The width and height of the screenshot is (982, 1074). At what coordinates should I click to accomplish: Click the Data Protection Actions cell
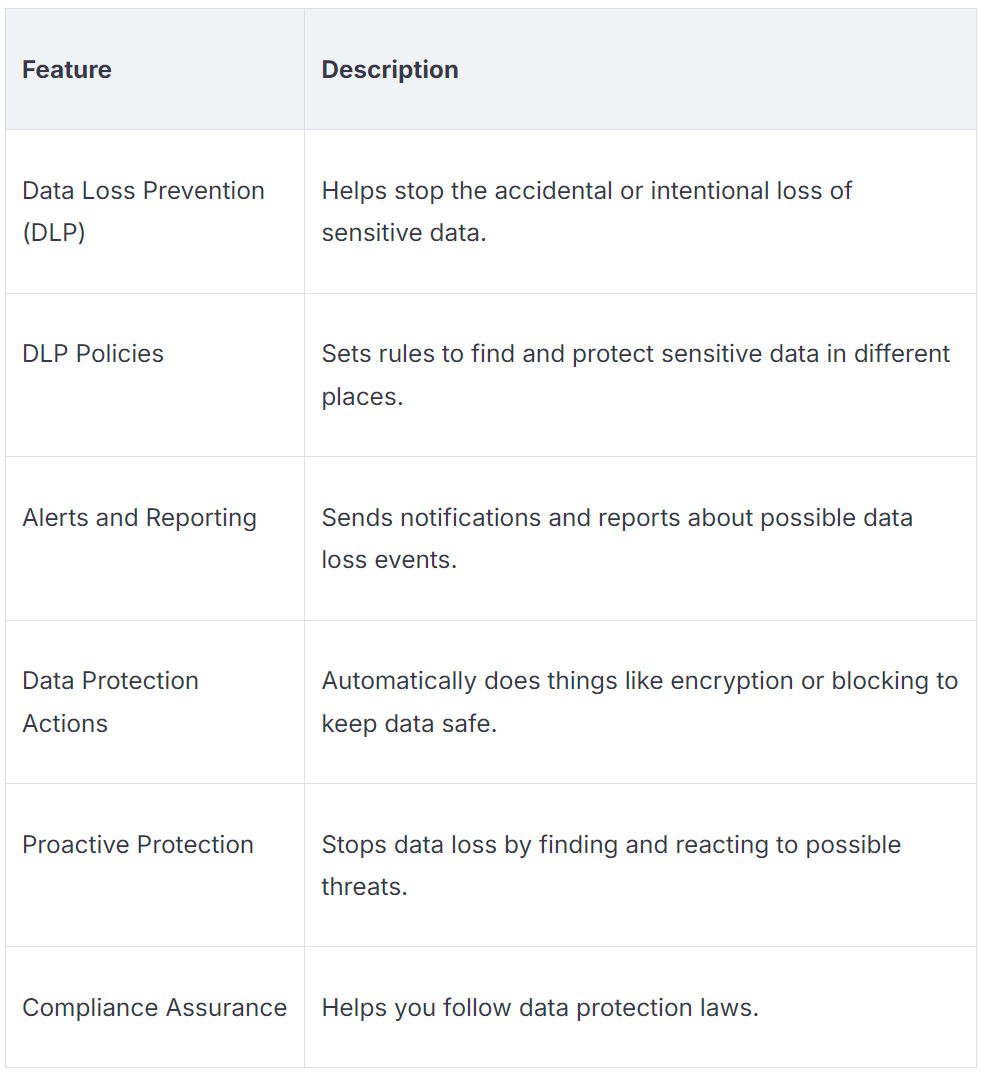click(x=110, y=701)
